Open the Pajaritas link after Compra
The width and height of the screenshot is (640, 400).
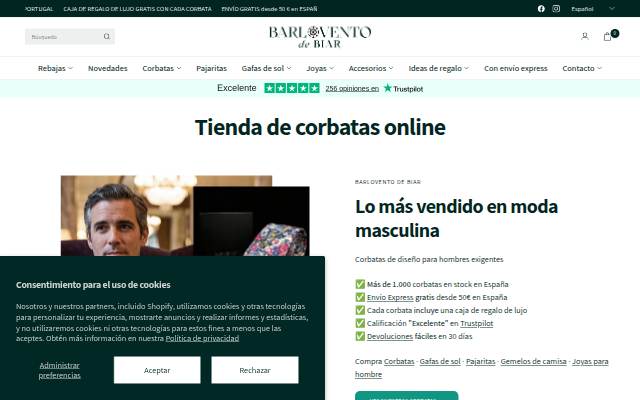point(480,361)
